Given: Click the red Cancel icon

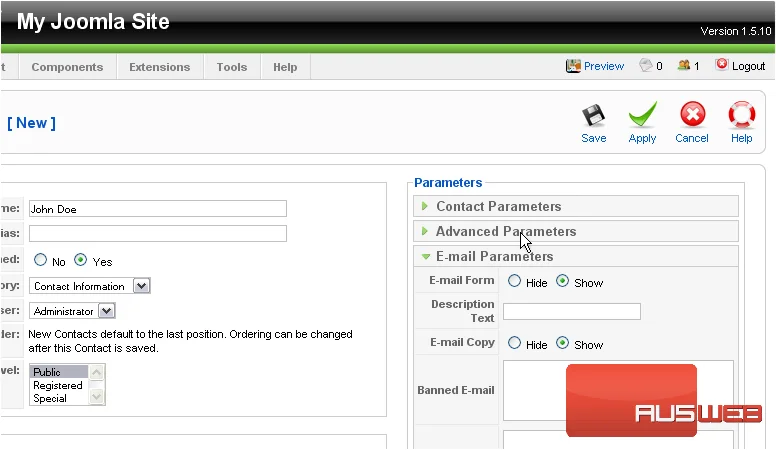Looking at the screenshot, I should tap(692, 114).
